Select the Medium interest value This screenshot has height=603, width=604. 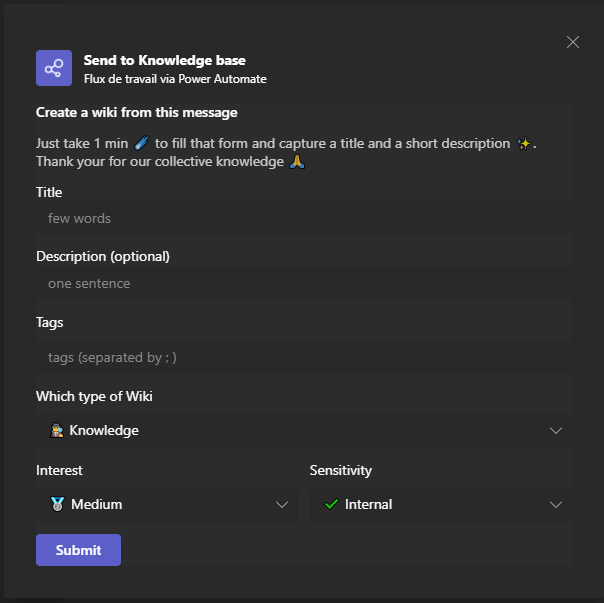[97, 504]
